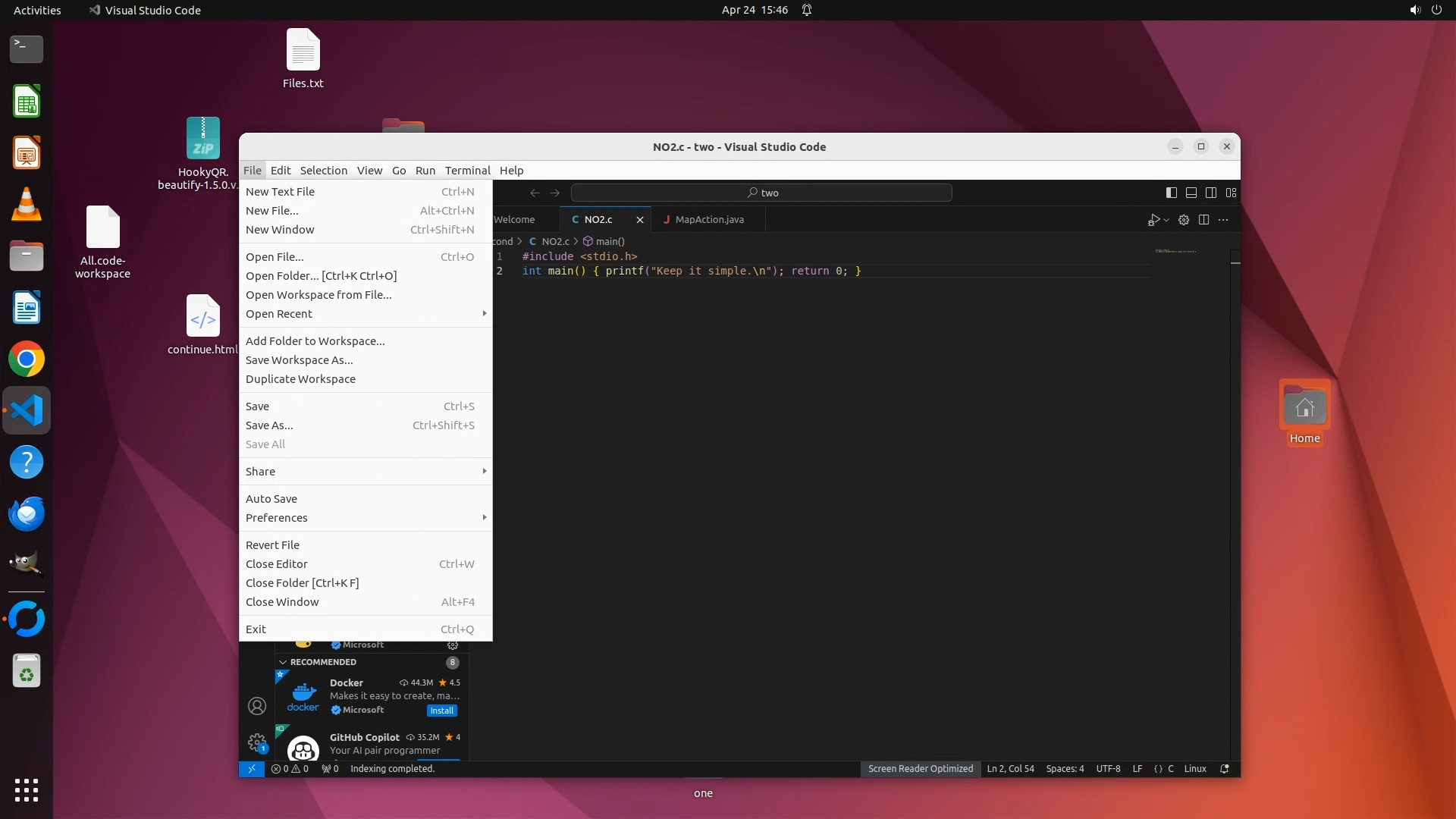Open the Accounts icon in activity bar

pos(257,706)
